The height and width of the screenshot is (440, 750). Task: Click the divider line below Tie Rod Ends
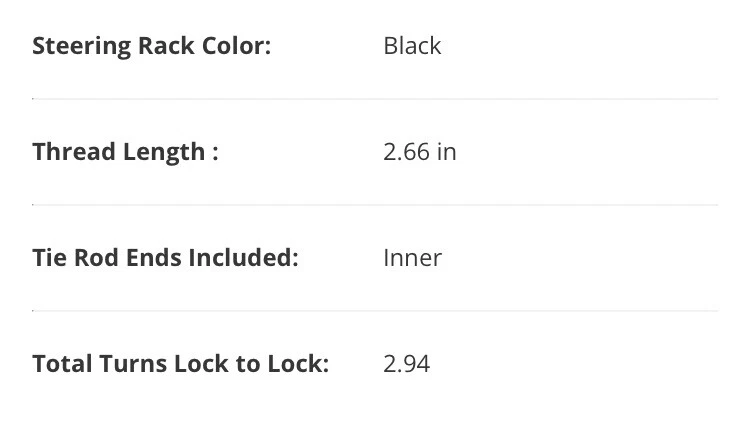point(375,311)
